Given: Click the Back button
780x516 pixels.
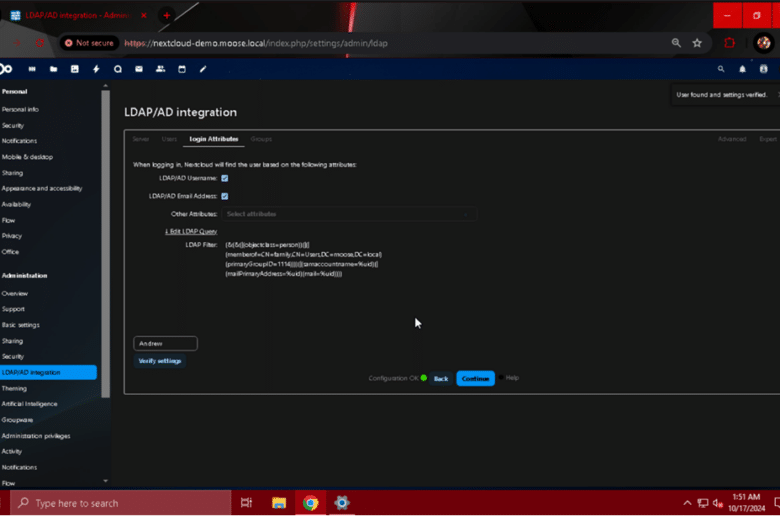Looking at the screenshot, I should point(441,379).
